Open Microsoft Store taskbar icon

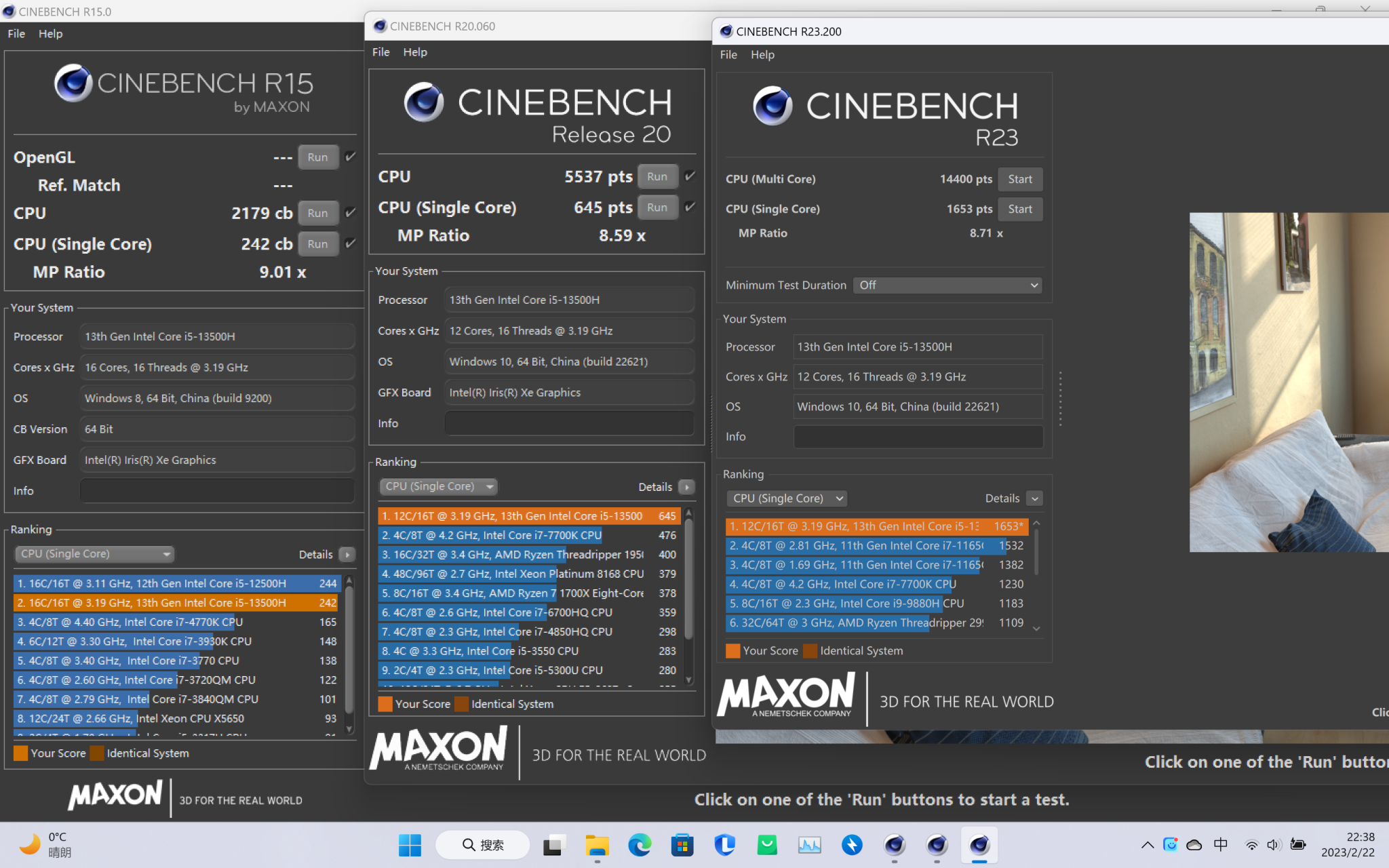(682, 844)
